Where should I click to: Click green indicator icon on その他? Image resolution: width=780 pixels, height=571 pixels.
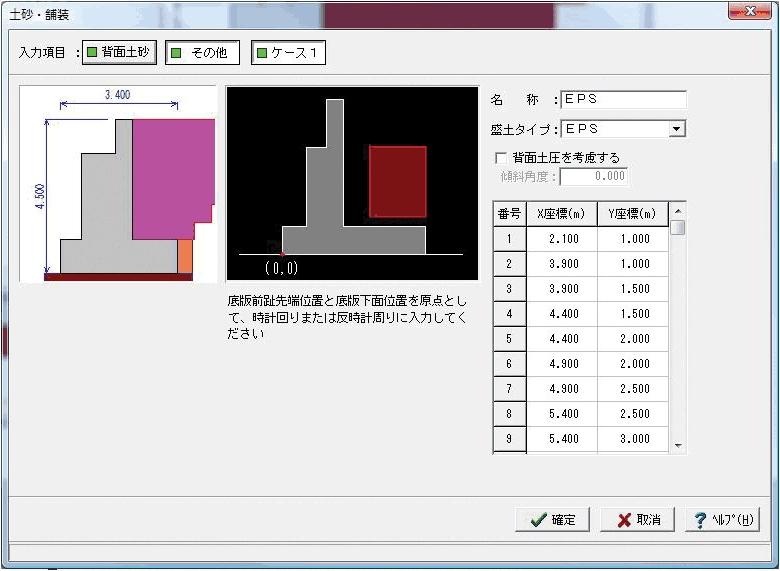(176, 52)
